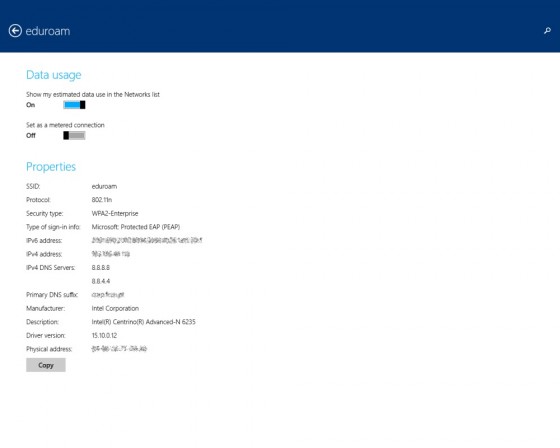Screen dimensions: 560x448
Task: Select the SSID value eduroam
Action: (x=104, y=186)
